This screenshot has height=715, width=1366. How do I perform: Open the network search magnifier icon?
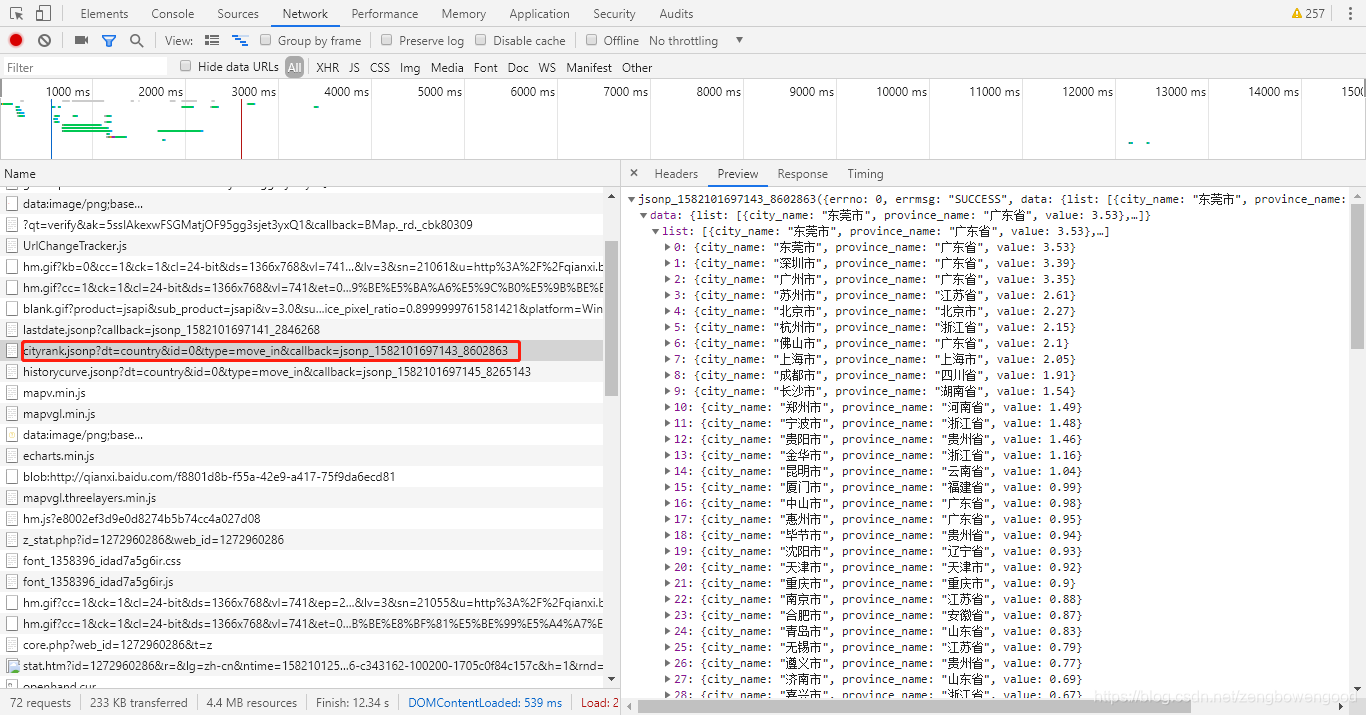pyautogui.click(x=136, y=40)
